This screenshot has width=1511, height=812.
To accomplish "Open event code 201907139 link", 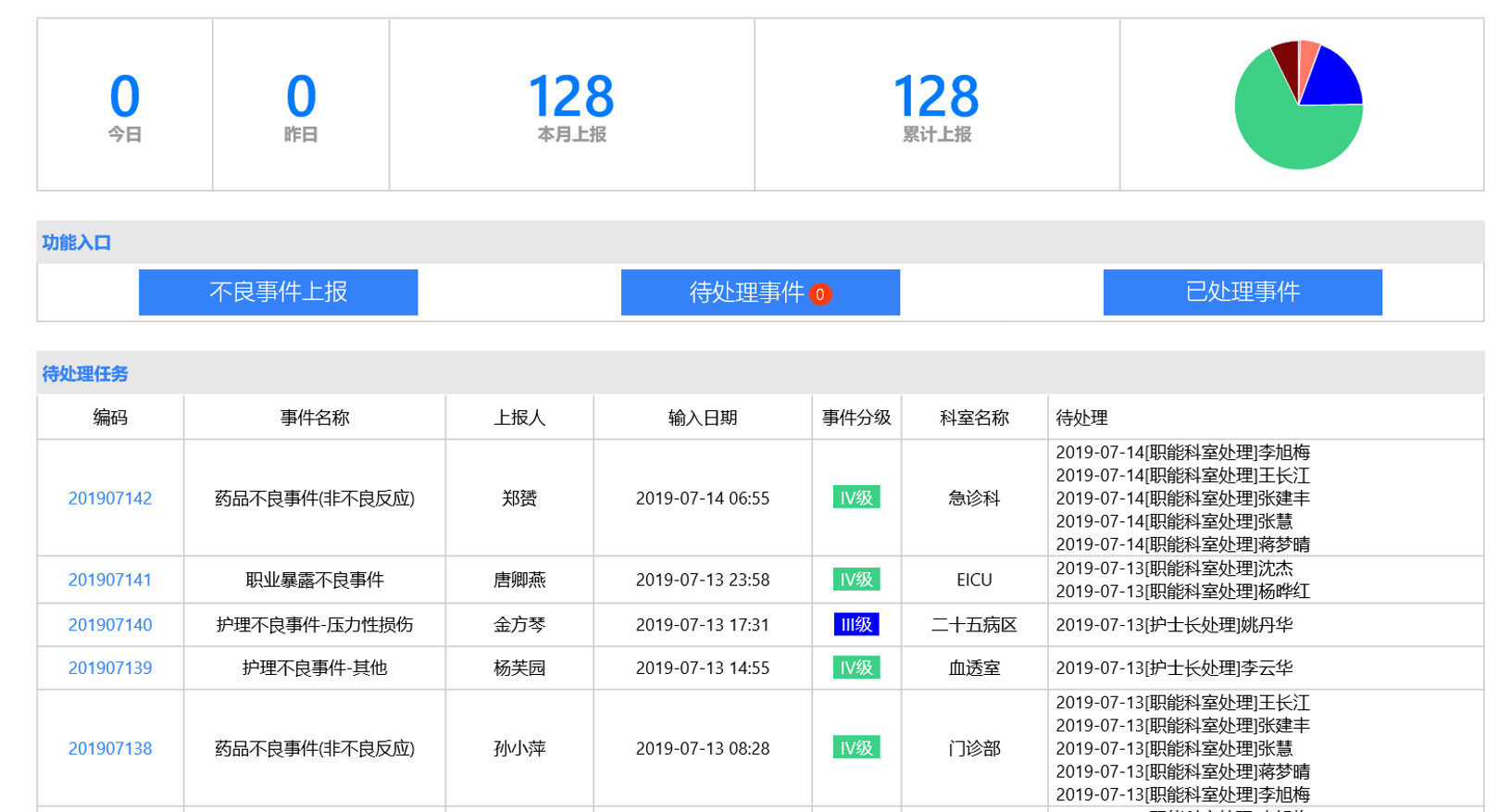I will pos(110,668).
